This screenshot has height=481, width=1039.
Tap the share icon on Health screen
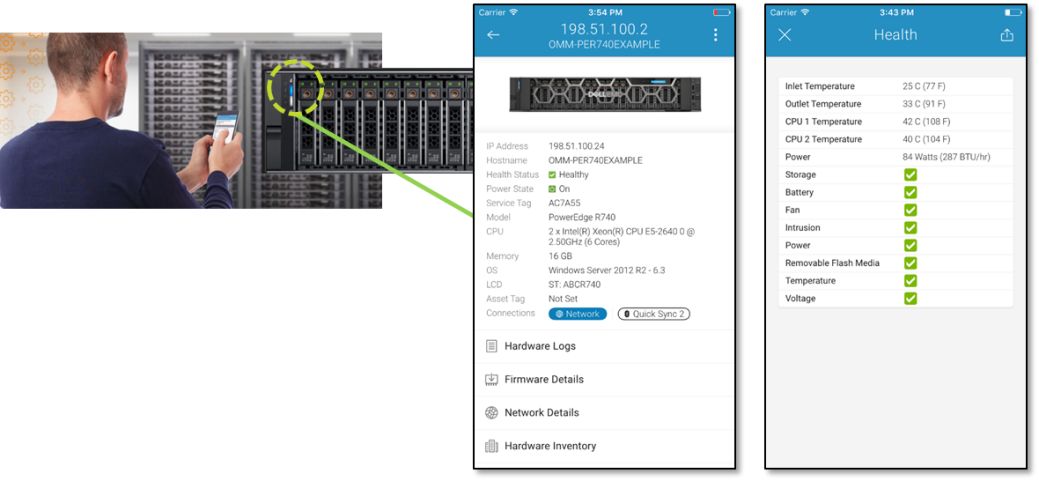1006,35
